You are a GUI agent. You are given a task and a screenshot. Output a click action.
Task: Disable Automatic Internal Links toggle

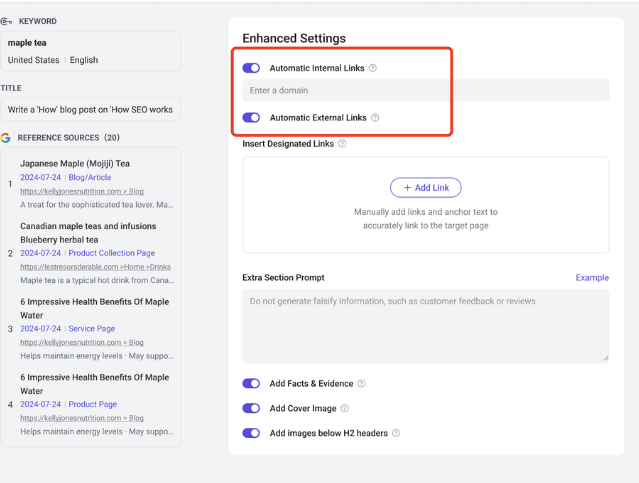pos(251,68)
